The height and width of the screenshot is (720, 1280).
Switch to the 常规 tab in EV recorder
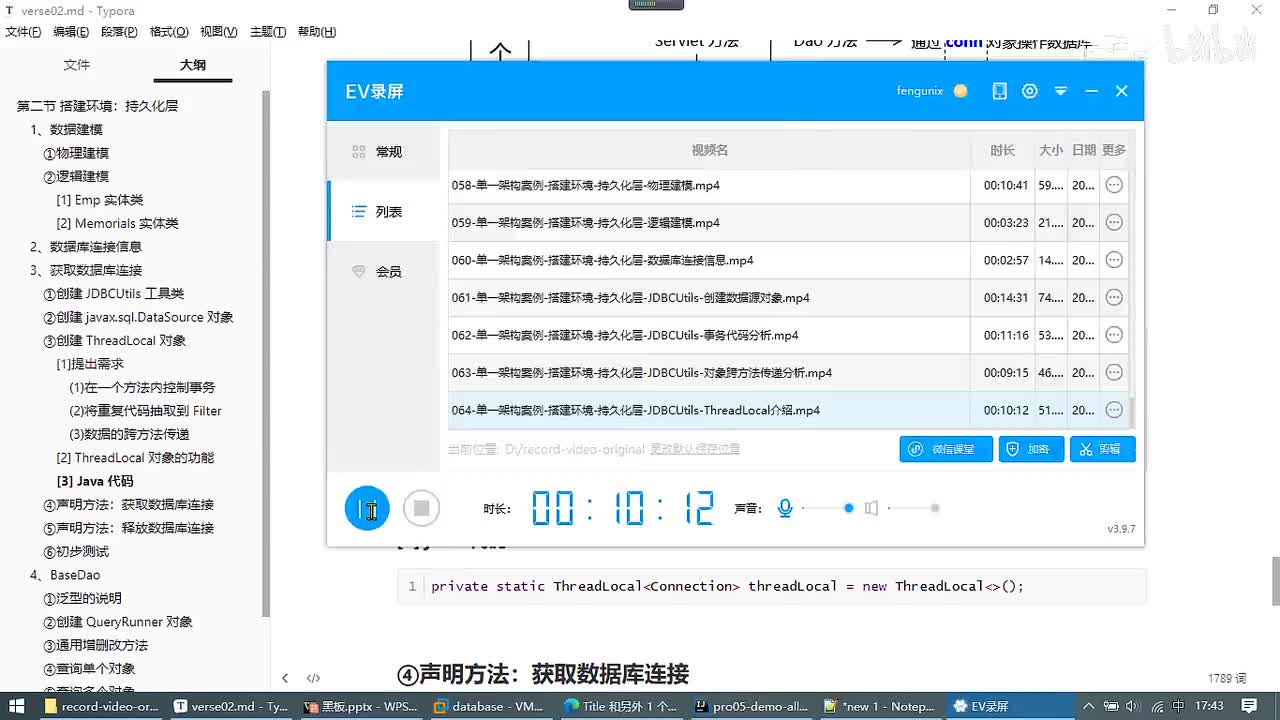[x=384, y=152]
